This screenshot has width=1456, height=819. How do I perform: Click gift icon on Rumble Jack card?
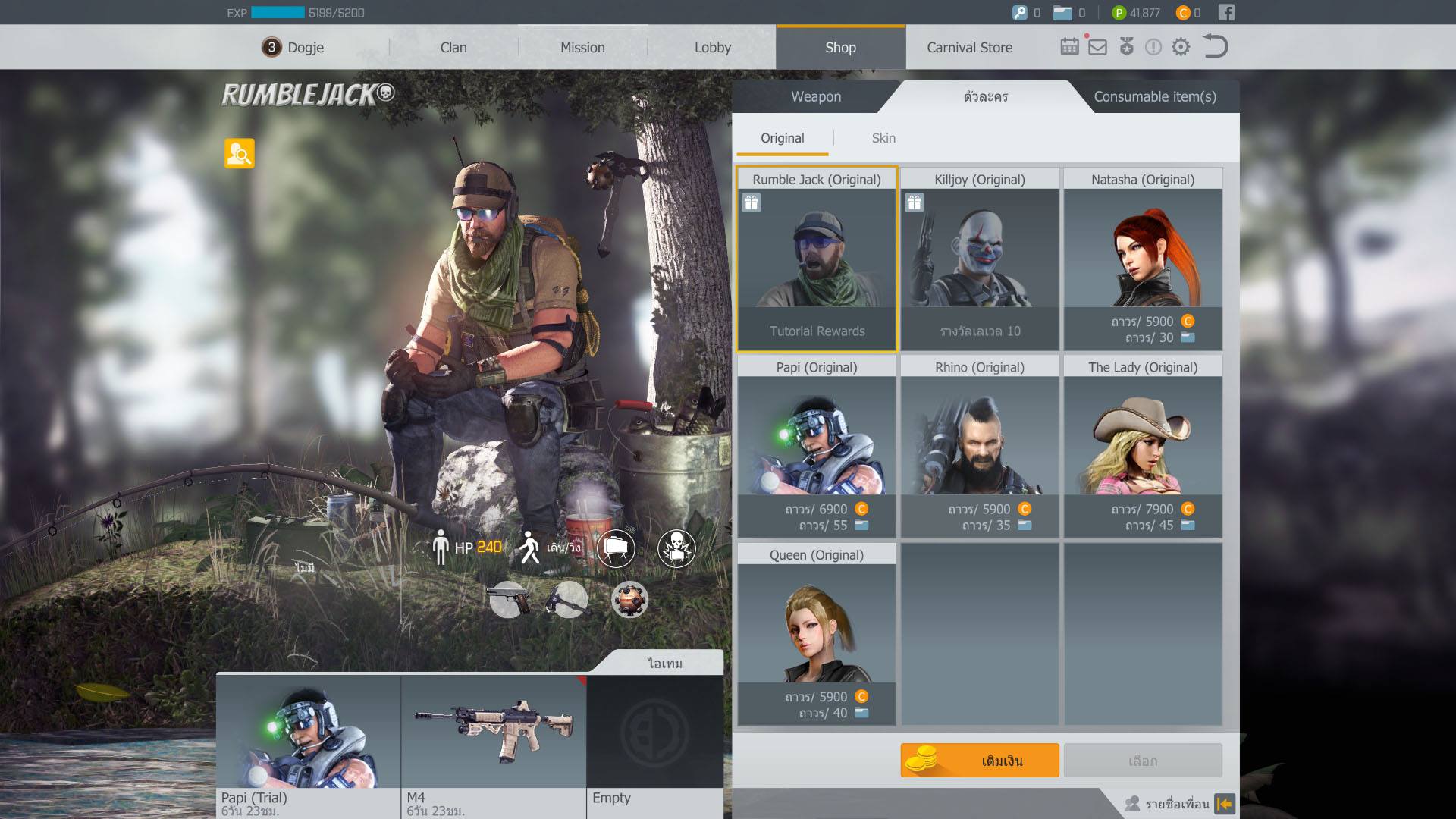point(752,202)
